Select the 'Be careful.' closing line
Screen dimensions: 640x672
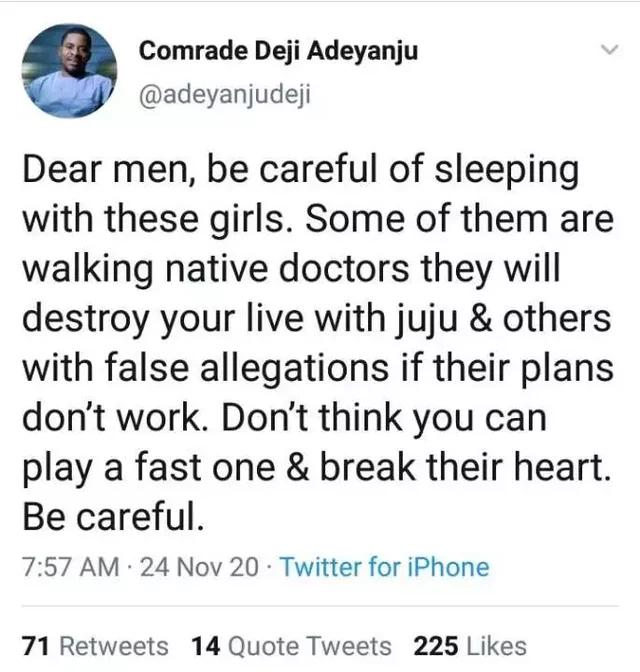(x=113, y=516)
